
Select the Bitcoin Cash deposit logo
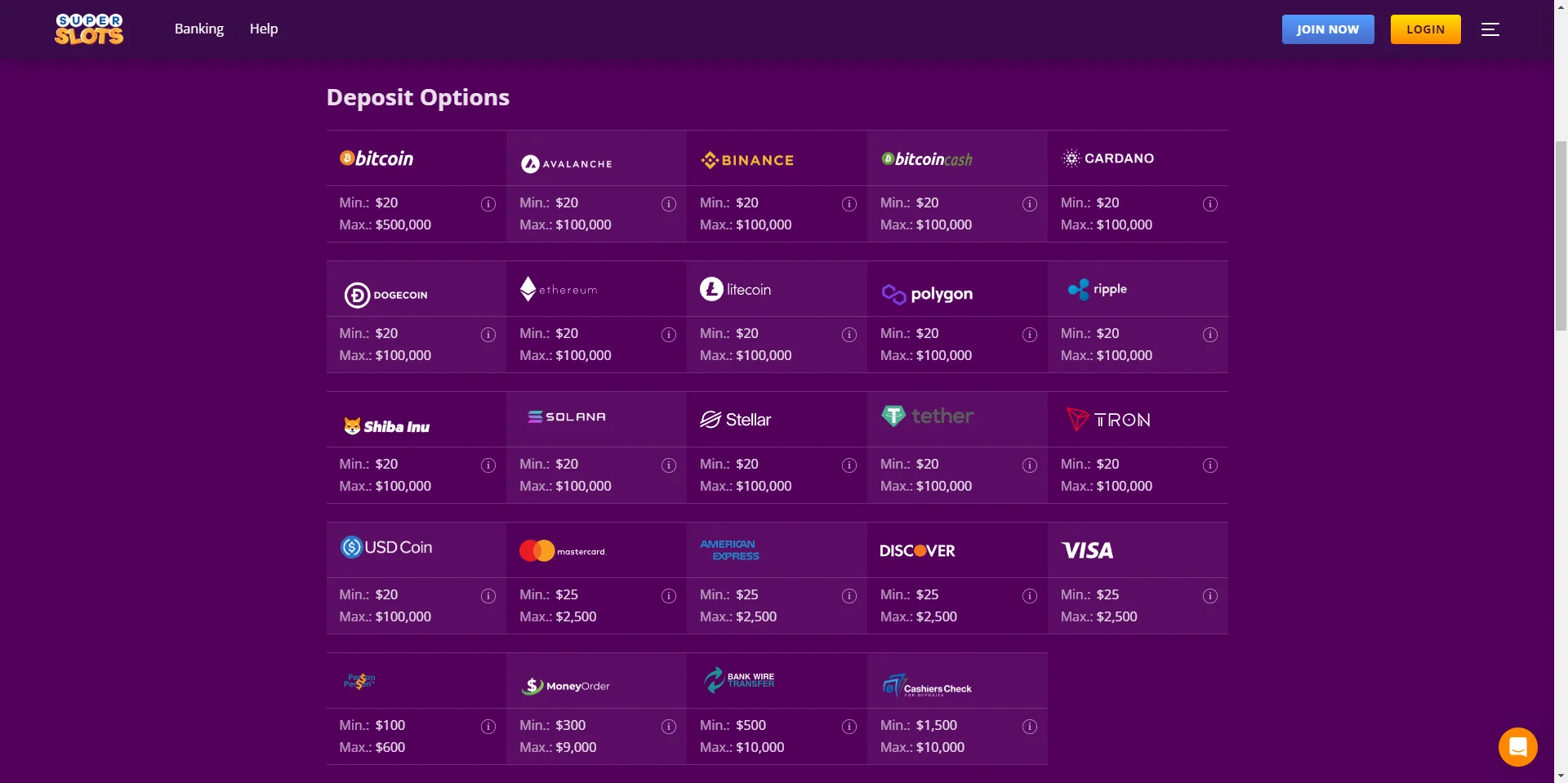pos(927,159)
